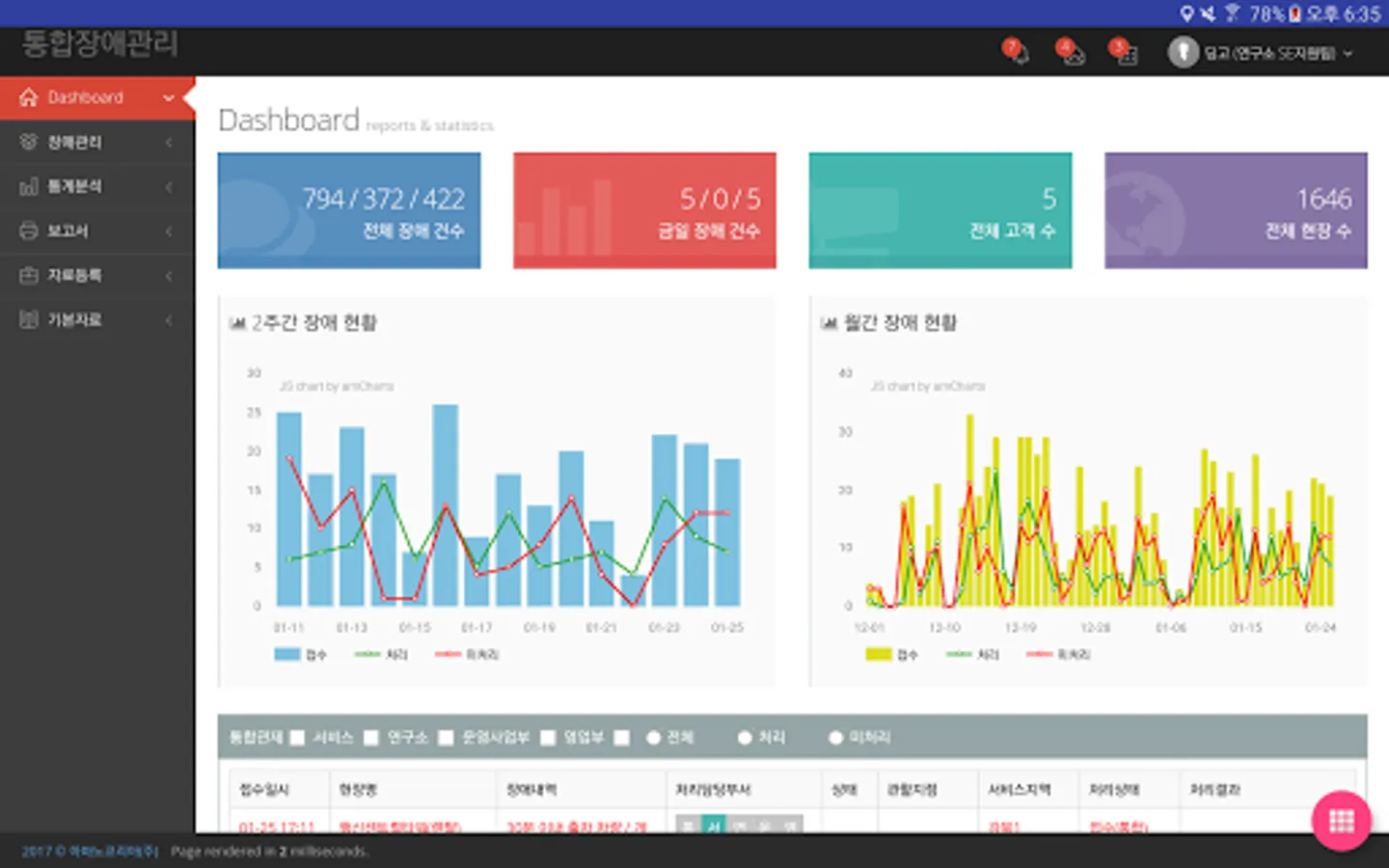Tick the checkbox after 연구소 label

(x=446, y=738)
